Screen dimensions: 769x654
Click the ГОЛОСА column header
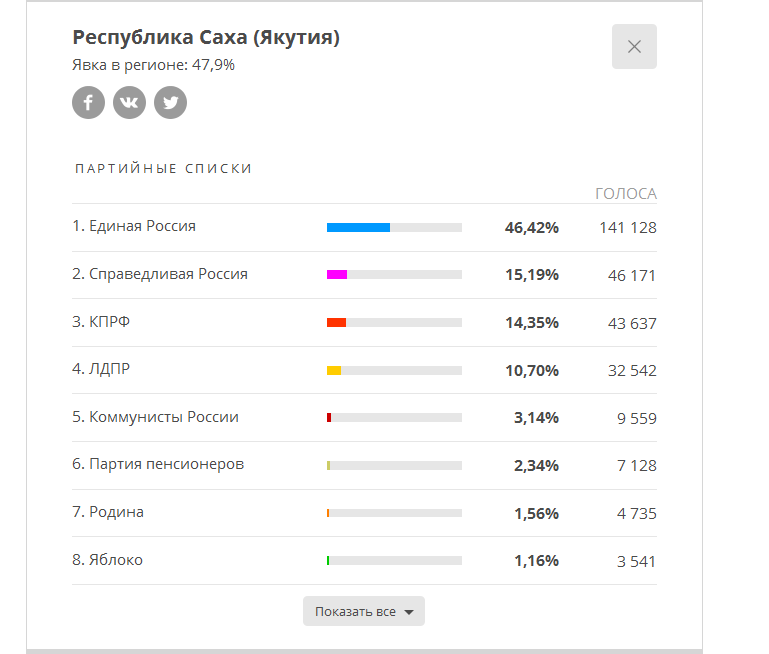626,194
